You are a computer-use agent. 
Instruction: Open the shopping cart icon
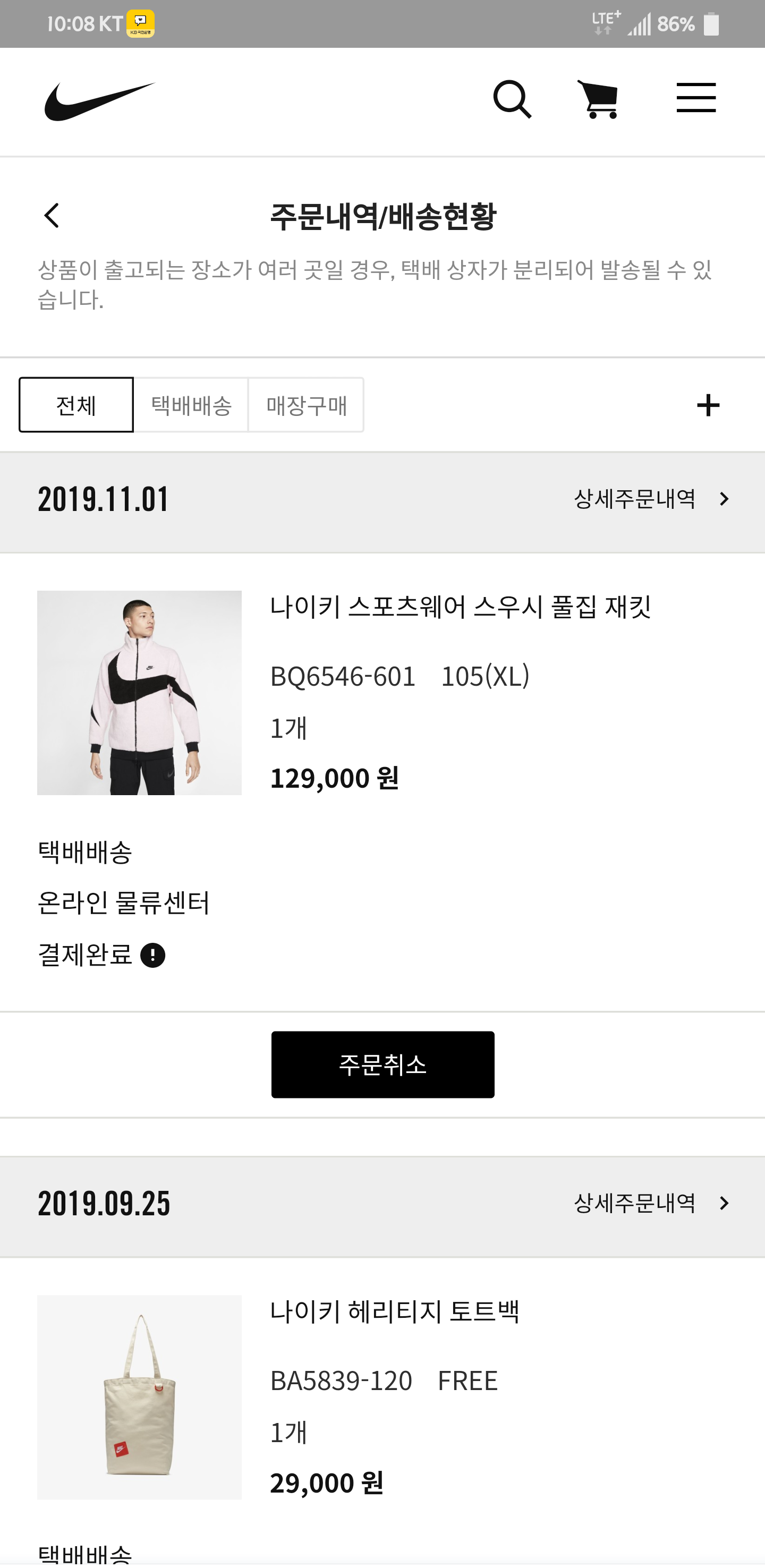(x=598, y=99)
